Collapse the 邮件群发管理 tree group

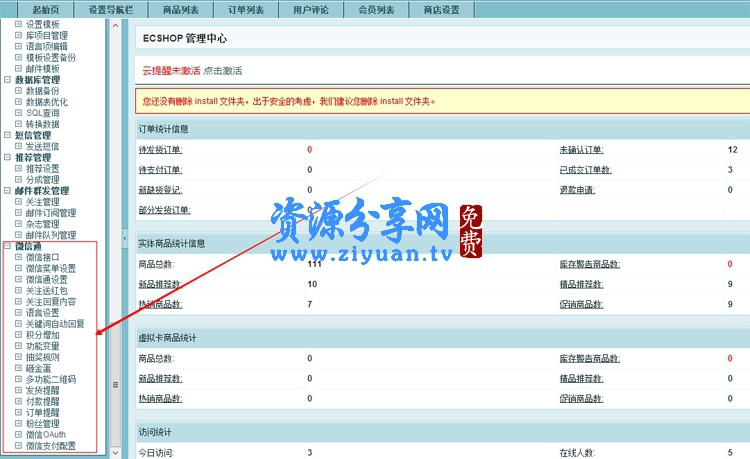tap(7, 190)
